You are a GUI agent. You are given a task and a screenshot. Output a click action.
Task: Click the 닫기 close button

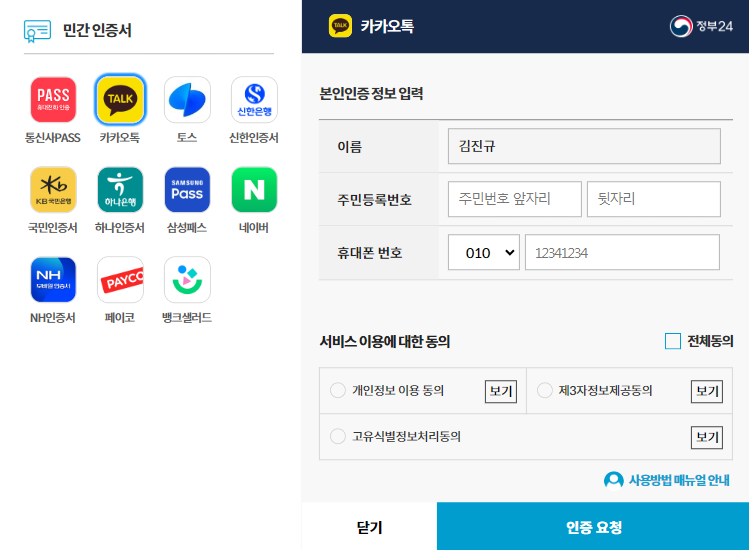tap(369, 527)
